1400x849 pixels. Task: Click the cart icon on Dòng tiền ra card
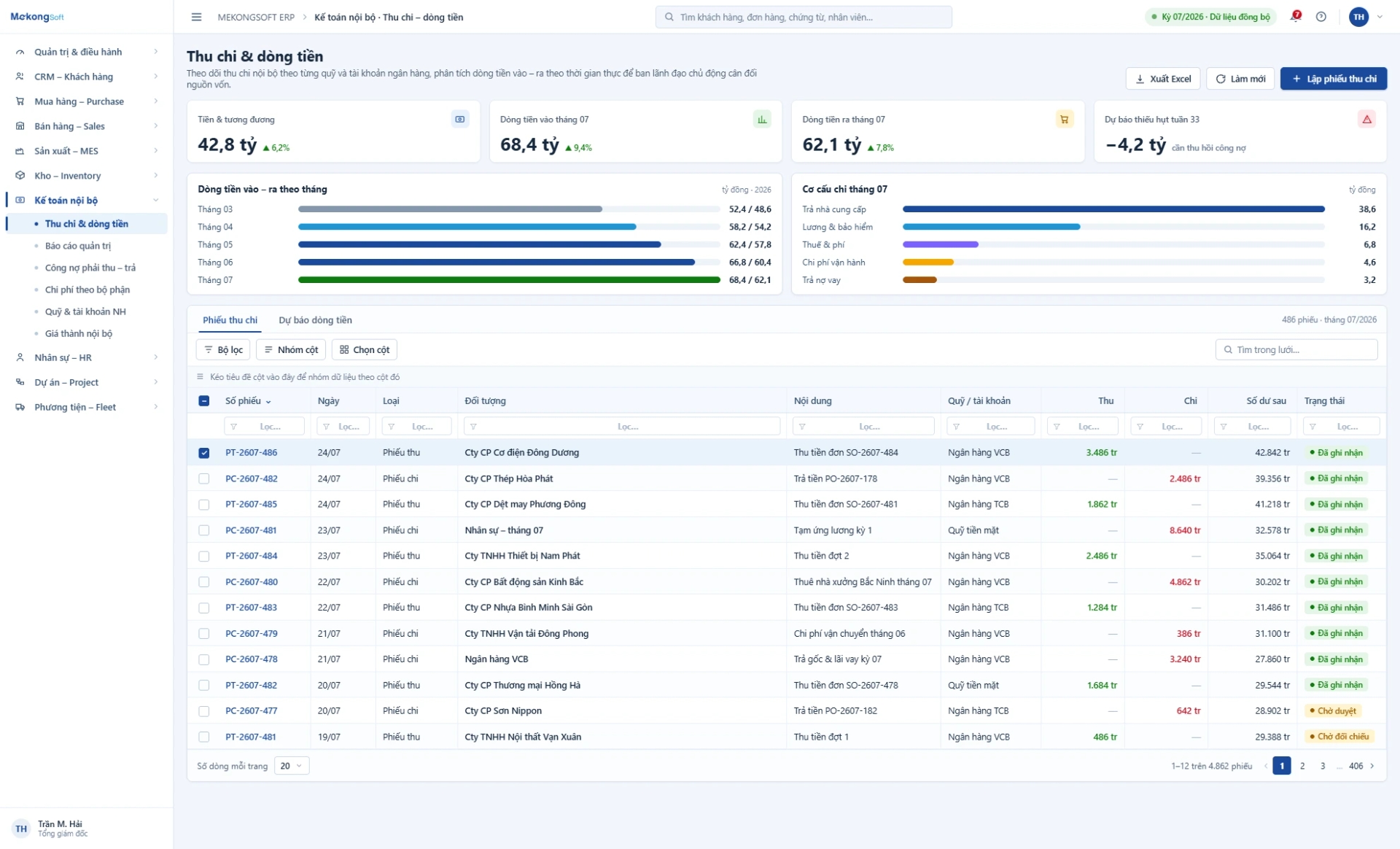pyautogui.click(x=1065, y=119)
